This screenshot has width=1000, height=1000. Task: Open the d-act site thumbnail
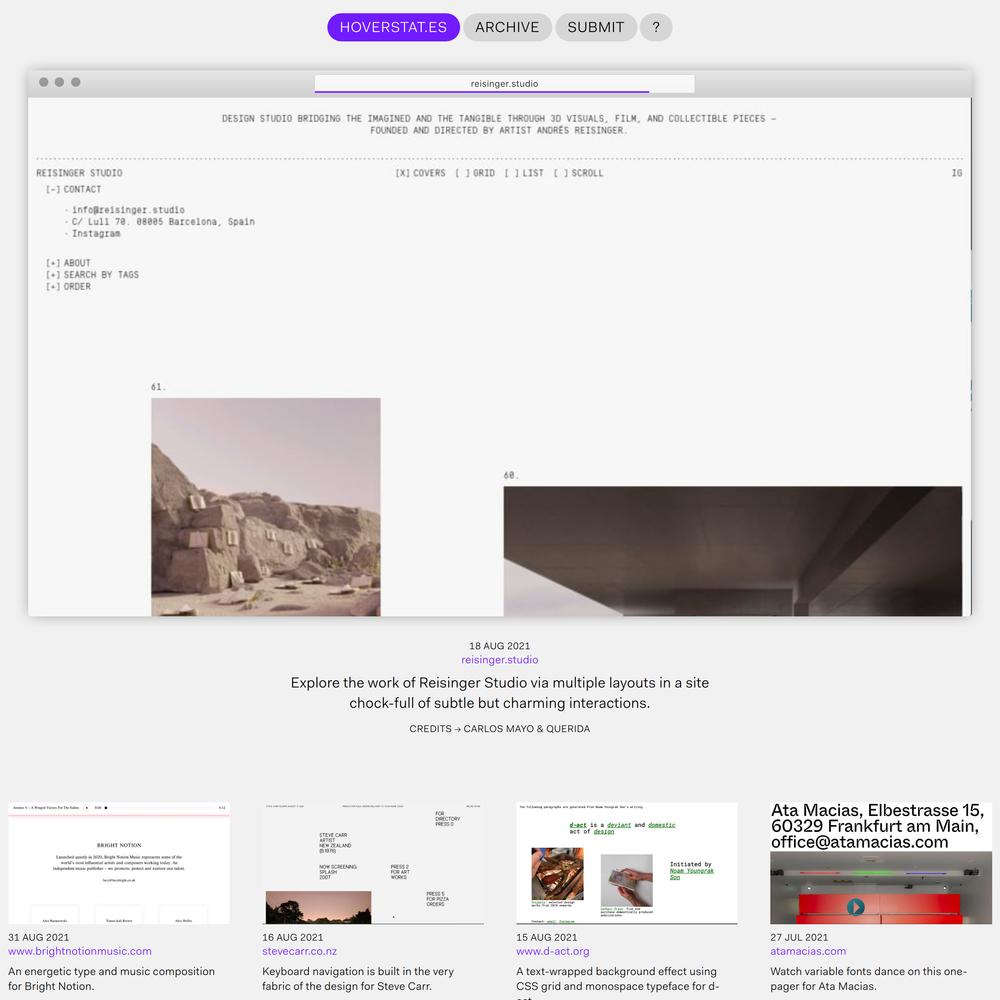(627, 863)
